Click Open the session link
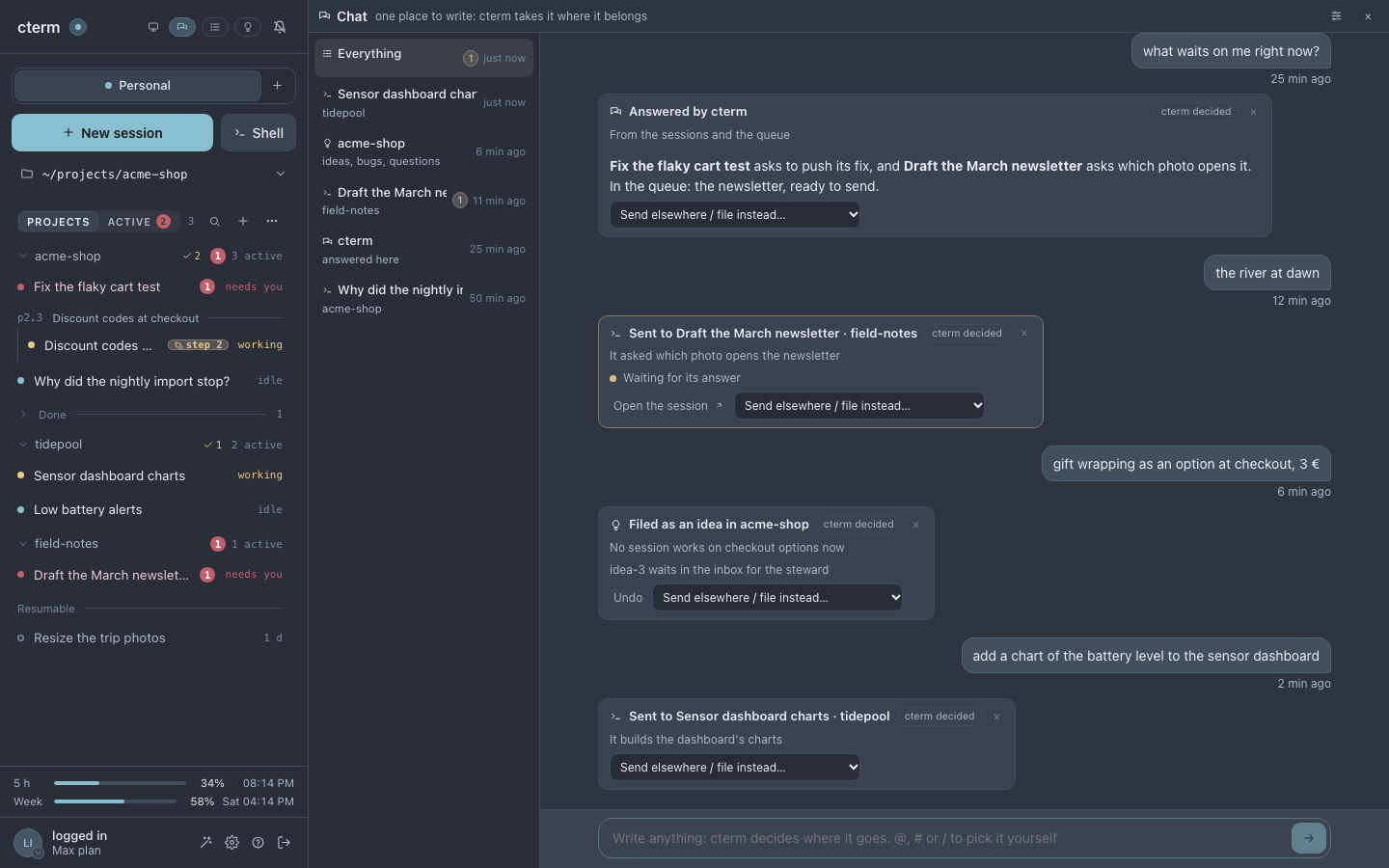Screen dimensions: 1389x868 (667, 406)
